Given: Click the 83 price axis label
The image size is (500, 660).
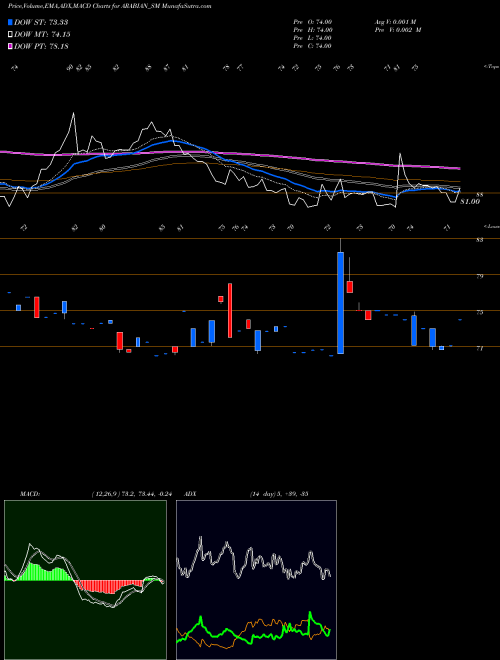Looking at the screenshot, I should point(480,240).
